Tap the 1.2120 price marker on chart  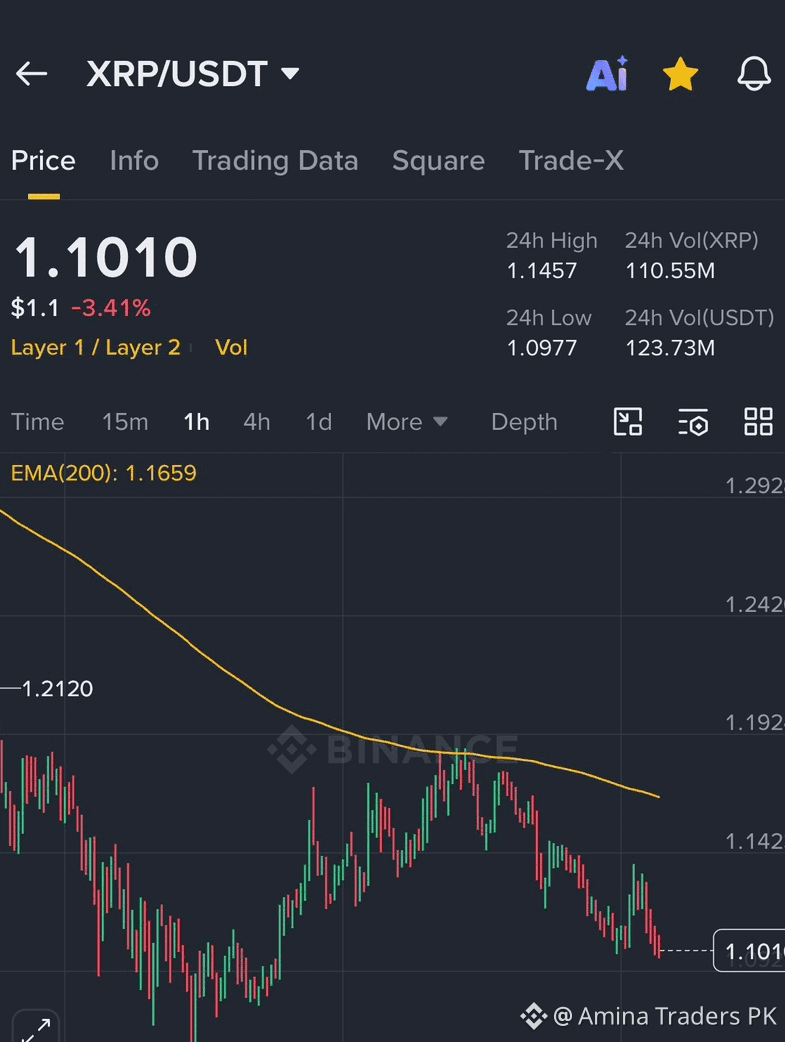[x=57, y=688]
